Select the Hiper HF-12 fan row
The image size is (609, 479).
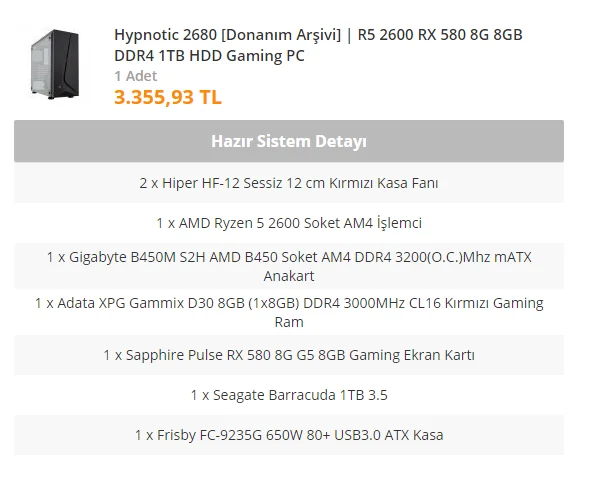288,184
